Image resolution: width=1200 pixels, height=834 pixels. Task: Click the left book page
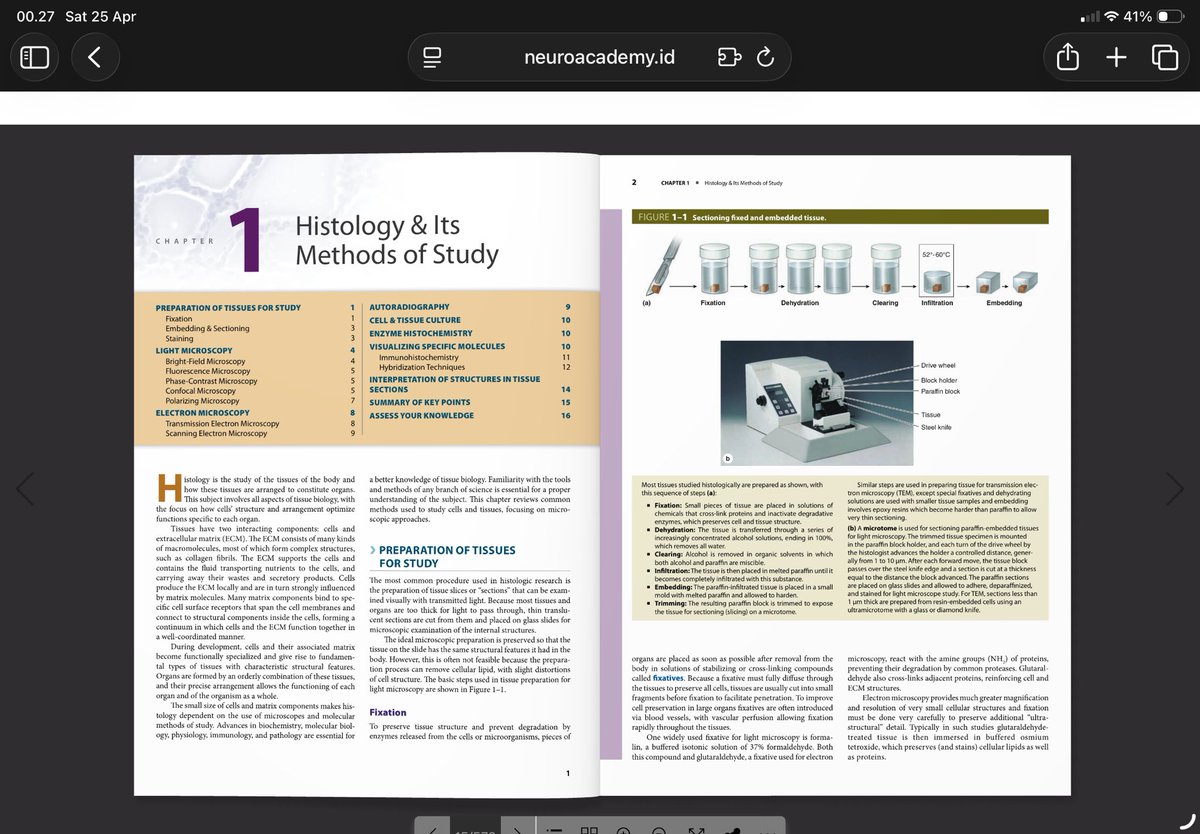coord(365,475)
